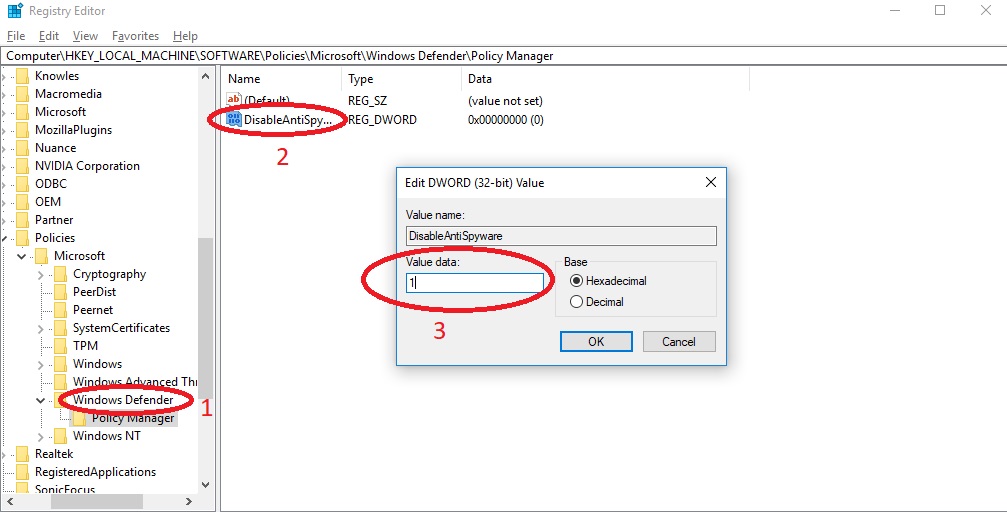Select the Cryptography folder icon

60,274
